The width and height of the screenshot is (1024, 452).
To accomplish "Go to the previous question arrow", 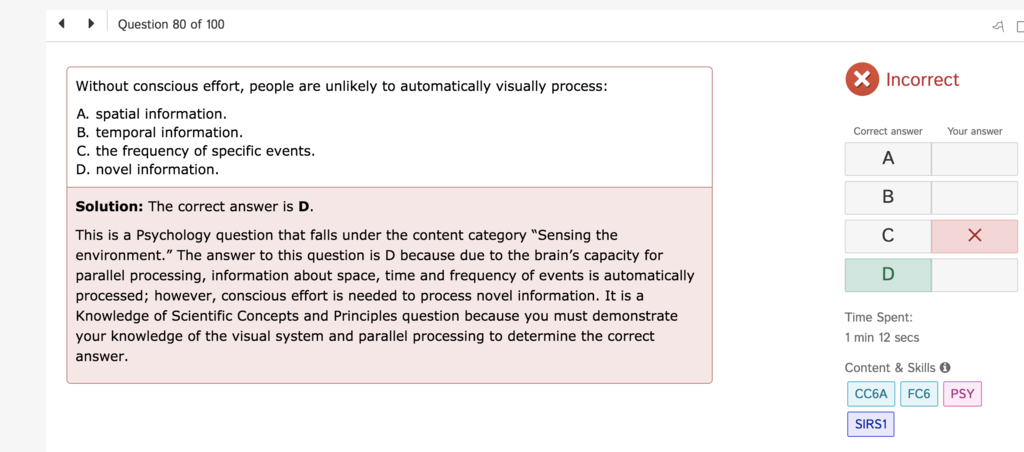I will coord(61,24).
